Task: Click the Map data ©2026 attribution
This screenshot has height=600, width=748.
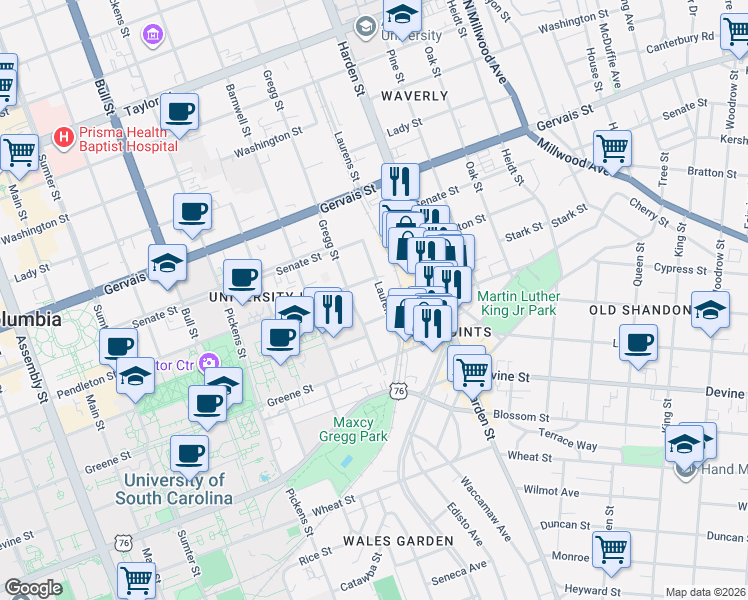Action: point(705,592)
